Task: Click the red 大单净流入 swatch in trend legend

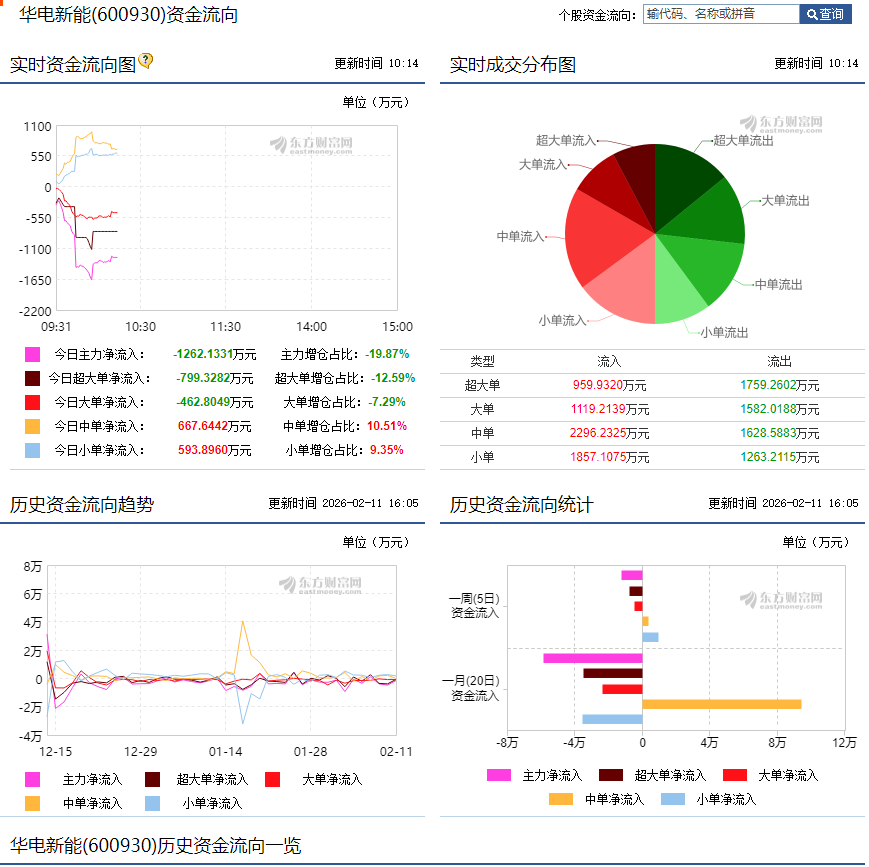Action: point(272,779)
